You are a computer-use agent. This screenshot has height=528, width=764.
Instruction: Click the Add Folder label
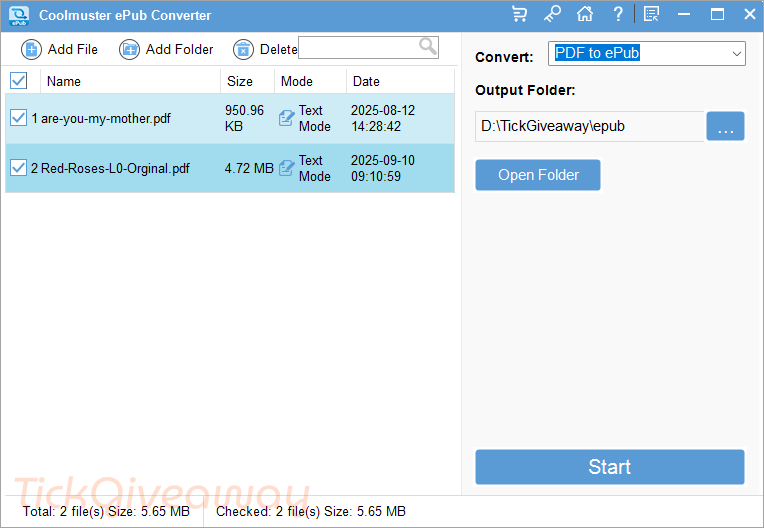pos(179,50)
